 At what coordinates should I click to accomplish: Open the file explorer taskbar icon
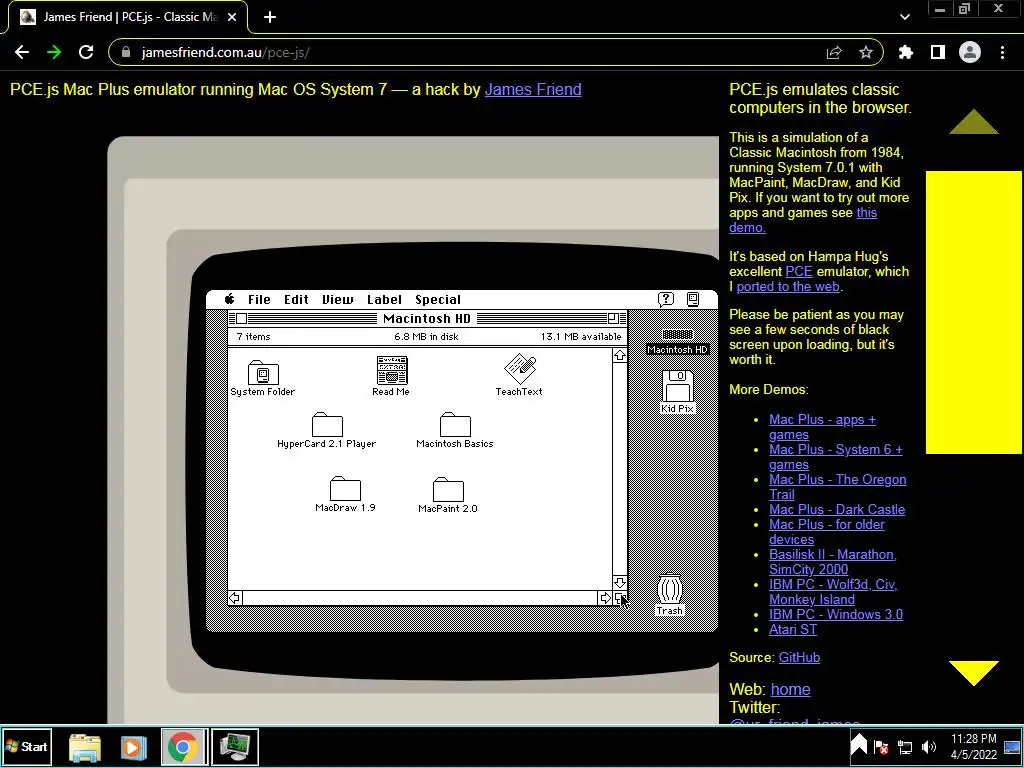85,747
